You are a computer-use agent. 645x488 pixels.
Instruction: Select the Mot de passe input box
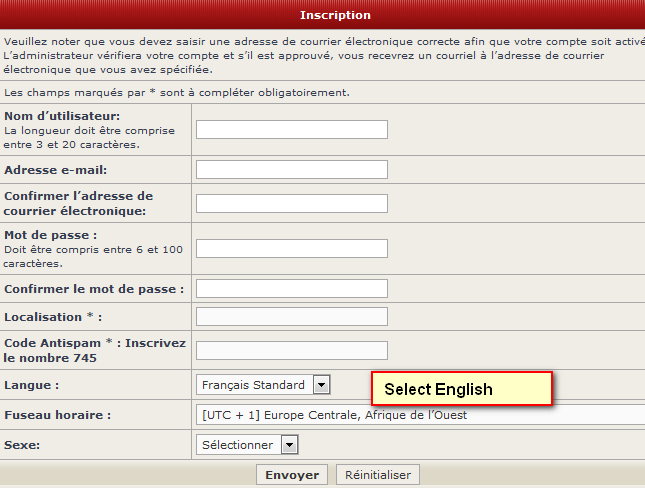[x=291, y=248]
